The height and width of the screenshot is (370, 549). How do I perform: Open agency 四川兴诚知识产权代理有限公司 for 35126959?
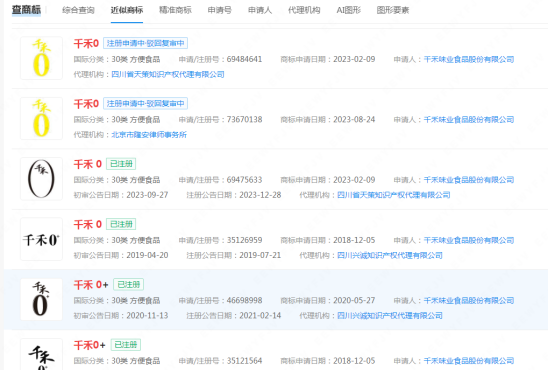tap(390, 255)
